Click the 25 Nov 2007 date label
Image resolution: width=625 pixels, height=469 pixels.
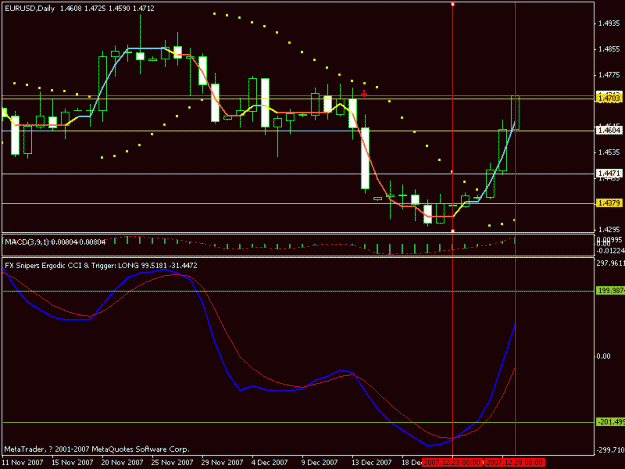[172, 463]
